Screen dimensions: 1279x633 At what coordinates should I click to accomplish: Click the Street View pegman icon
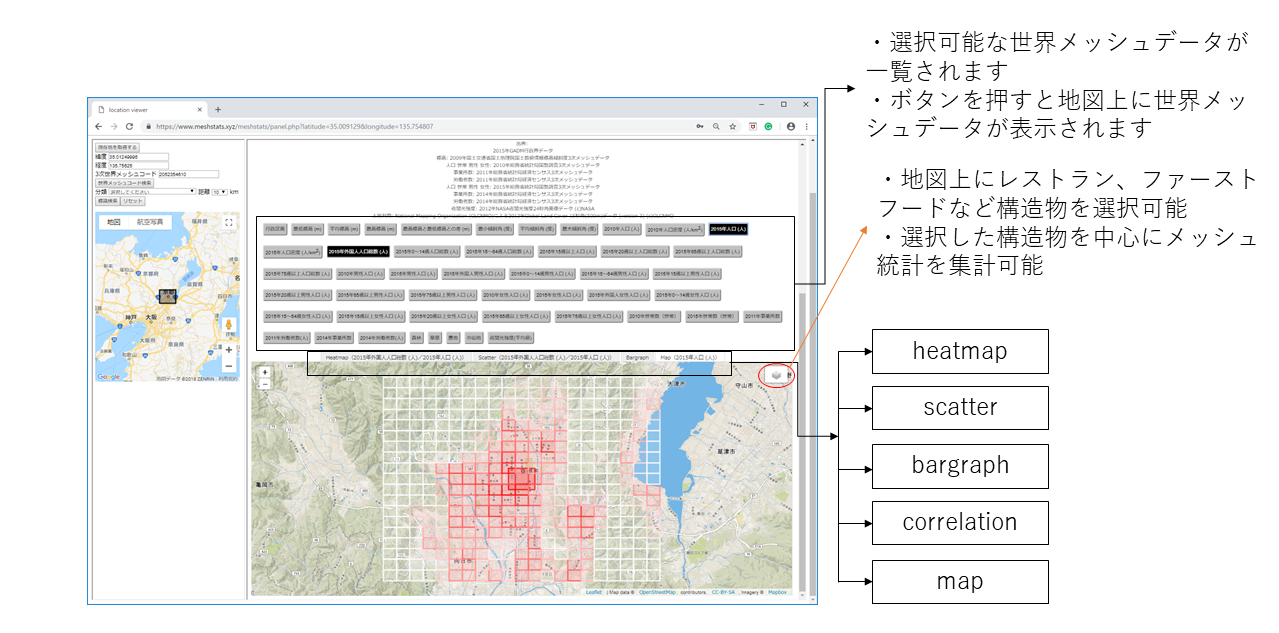(x=228, y=327)
